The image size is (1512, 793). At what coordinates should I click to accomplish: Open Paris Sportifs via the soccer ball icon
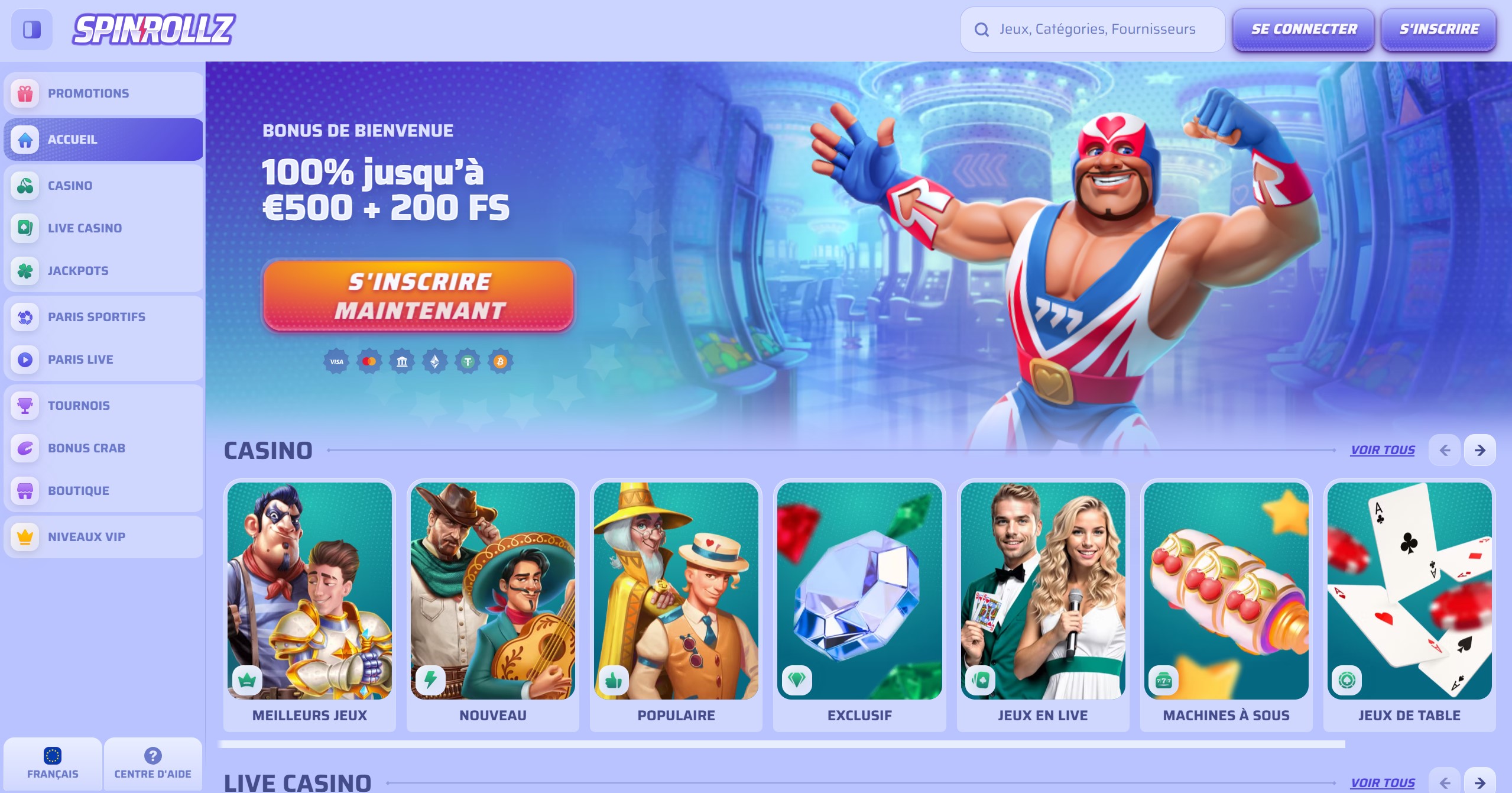25,317
